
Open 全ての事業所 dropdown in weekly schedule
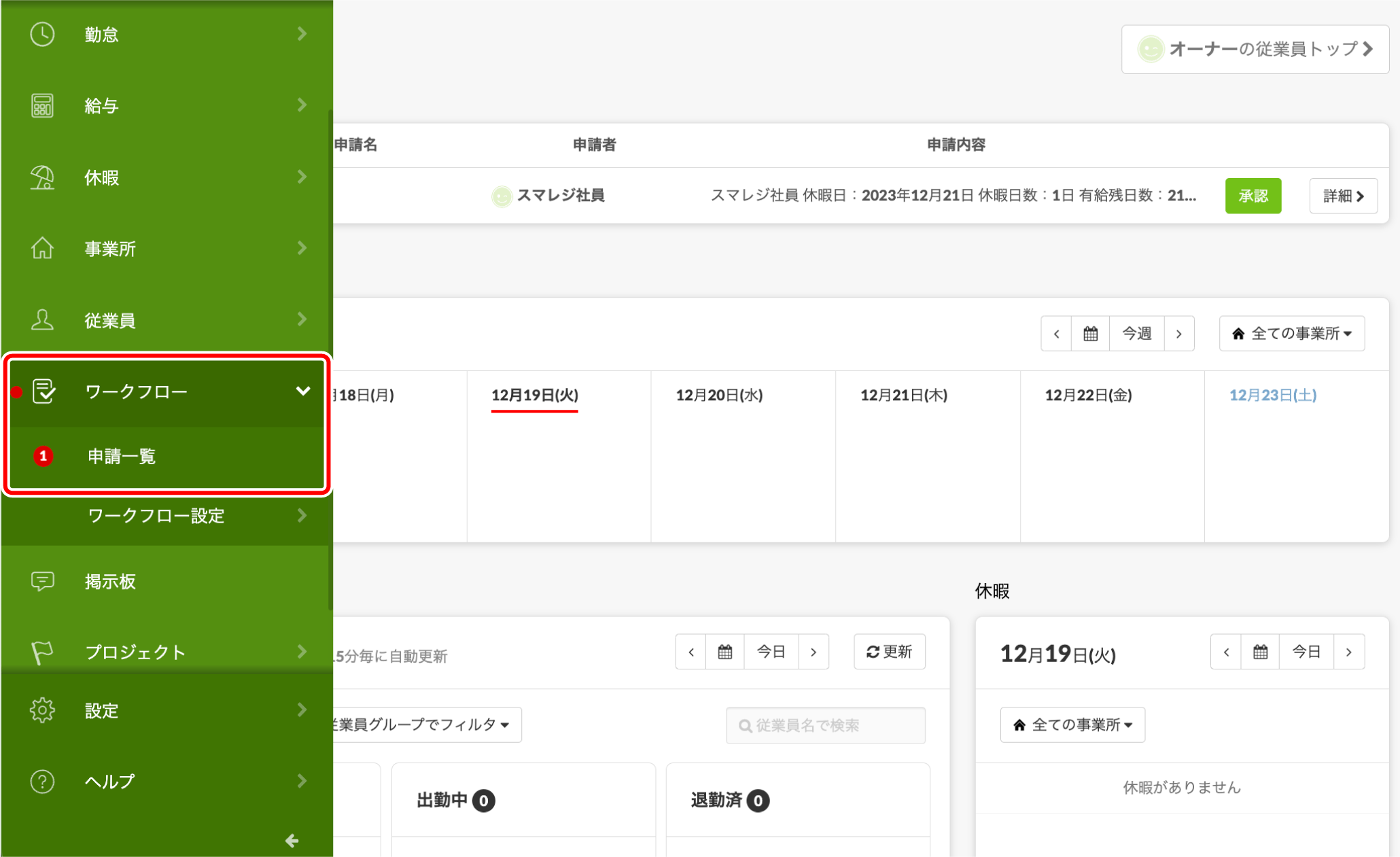pyautogui.click(x=1291, y=334)
